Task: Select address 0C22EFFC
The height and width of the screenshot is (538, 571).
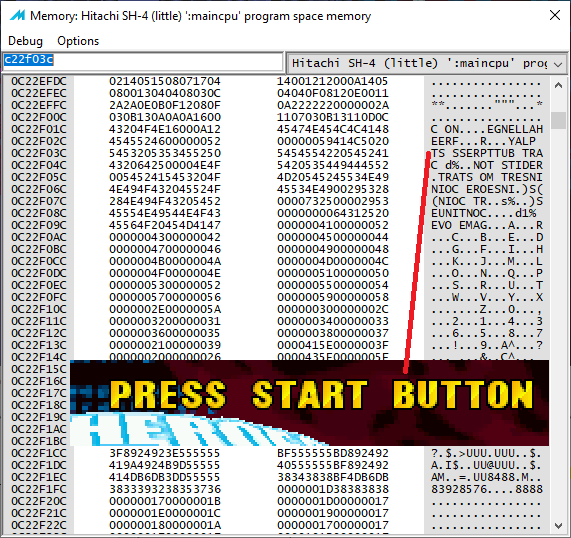Action: [39, 105]
